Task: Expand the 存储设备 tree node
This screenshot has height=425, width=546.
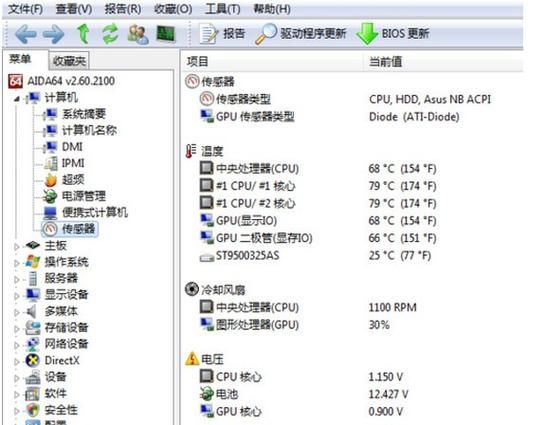Action: [x=16, y=328]
